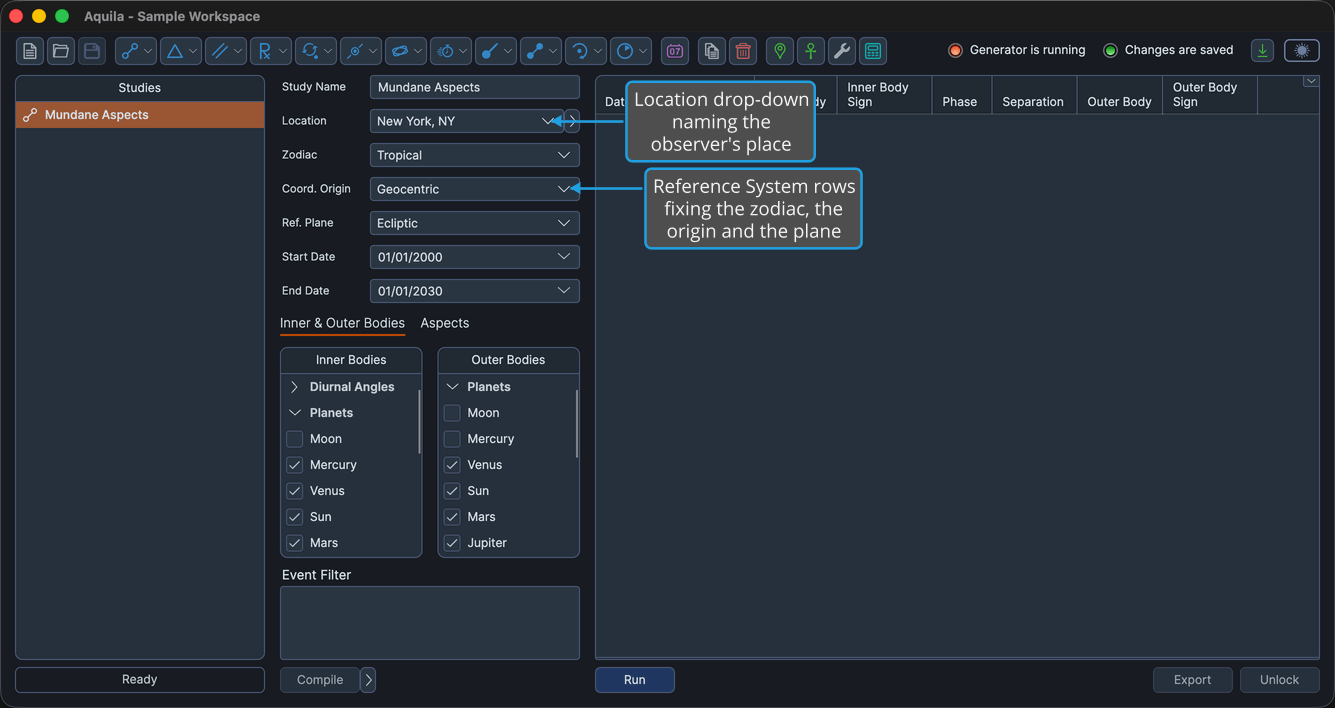The width and height of the screenshot is (1335, 708).
Task: Open the Zodiac Tropical drop-down
Action: (x=475, y=155)
